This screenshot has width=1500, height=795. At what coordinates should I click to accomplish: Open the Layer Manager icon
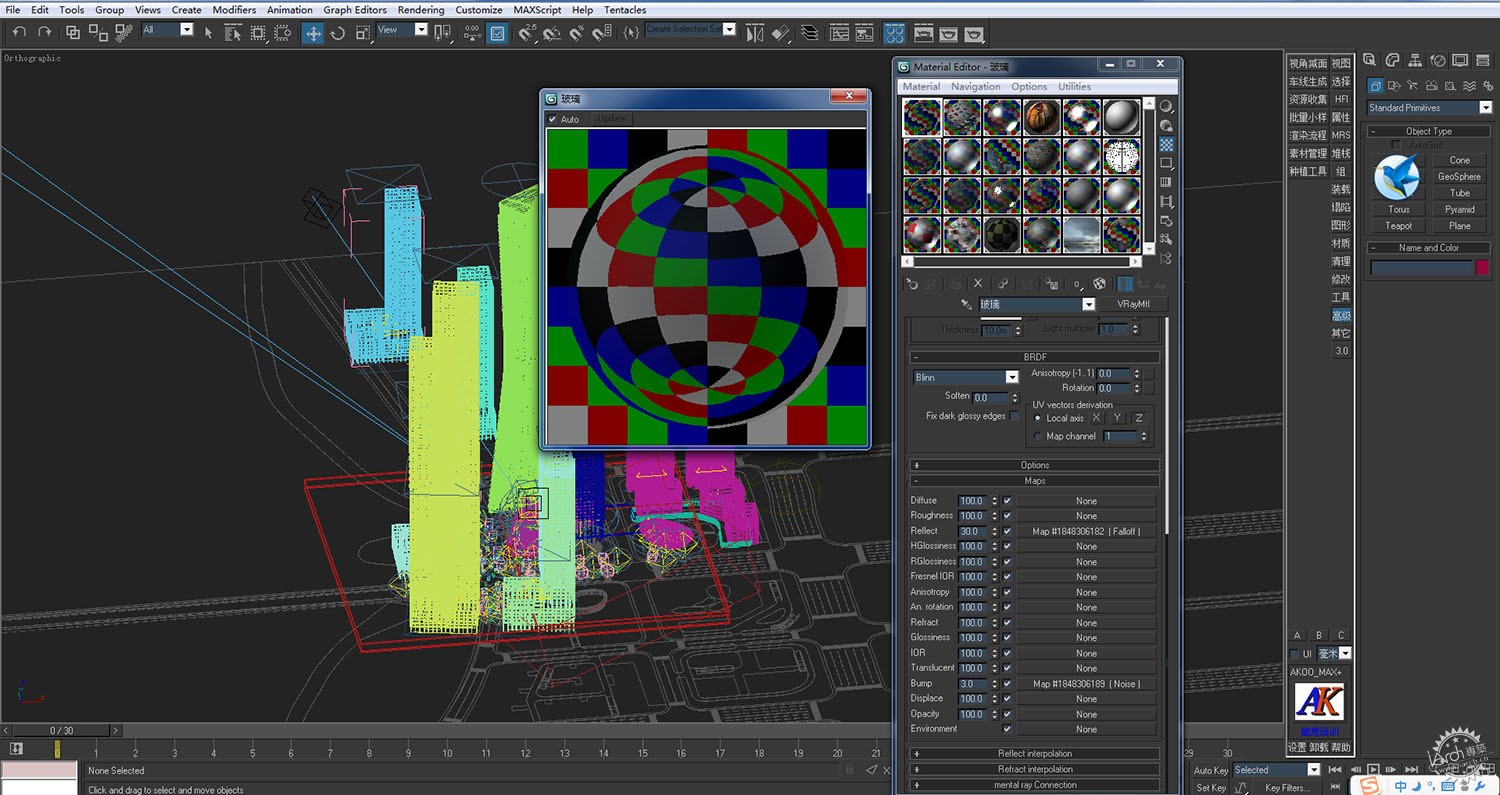(809, 33)
